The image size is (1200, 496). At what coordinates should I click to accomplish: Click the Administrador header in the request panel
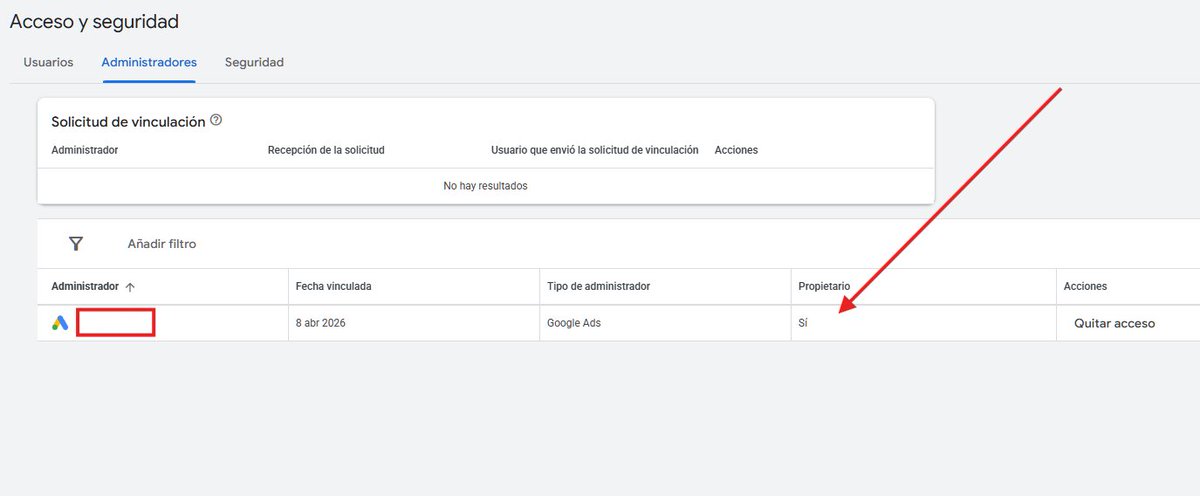tap(85, 150)
